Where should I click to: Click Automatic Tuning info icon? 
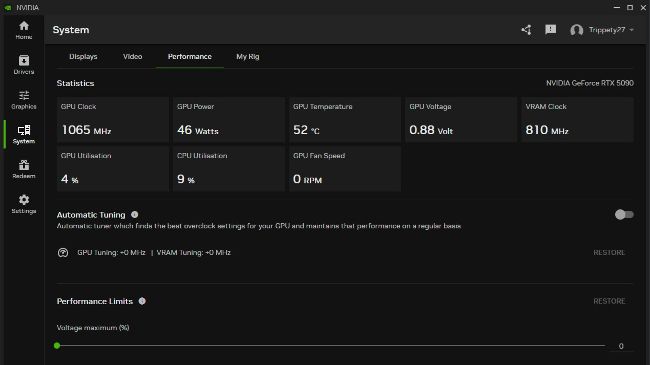(135, 214)
